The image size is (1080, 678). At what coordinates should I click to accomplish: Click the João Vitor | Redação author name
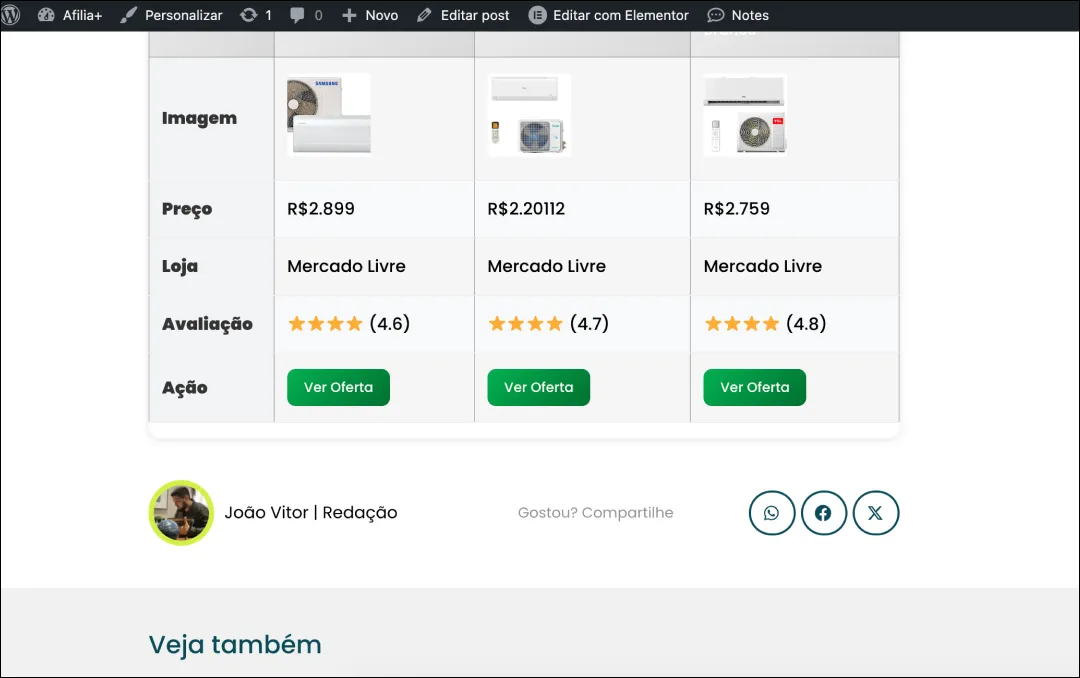pyautogui.click(x=311, y=513)
